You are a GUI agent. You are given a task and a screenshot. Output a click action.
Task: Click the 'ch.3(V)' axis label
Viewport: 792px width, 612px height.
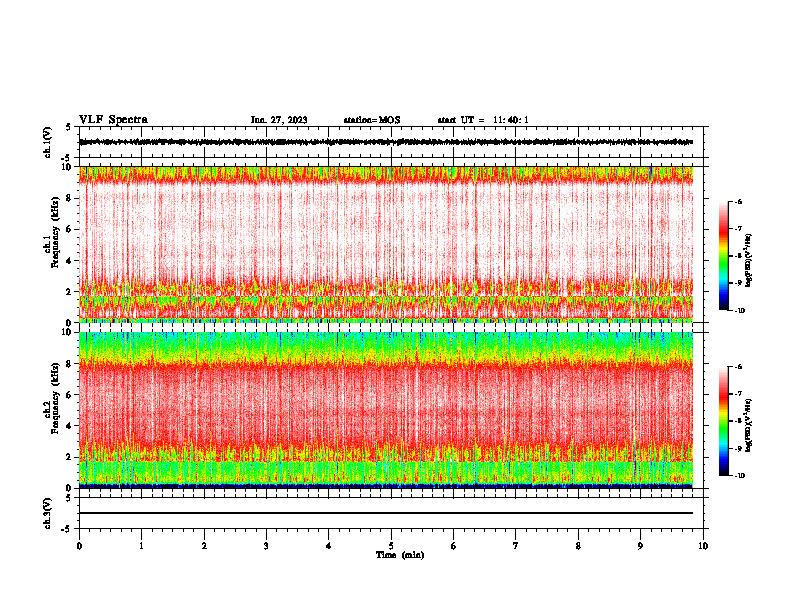pyautogui.click(x=48, y=513)
